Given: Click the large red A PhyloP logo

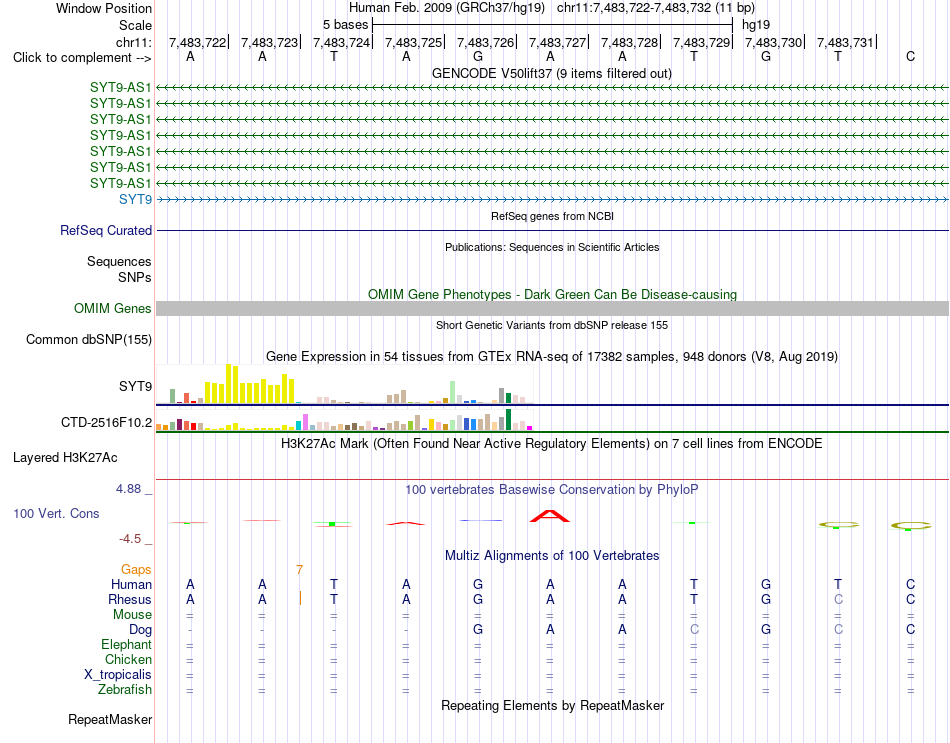Looking at the screenshot, I should [550, 516].
